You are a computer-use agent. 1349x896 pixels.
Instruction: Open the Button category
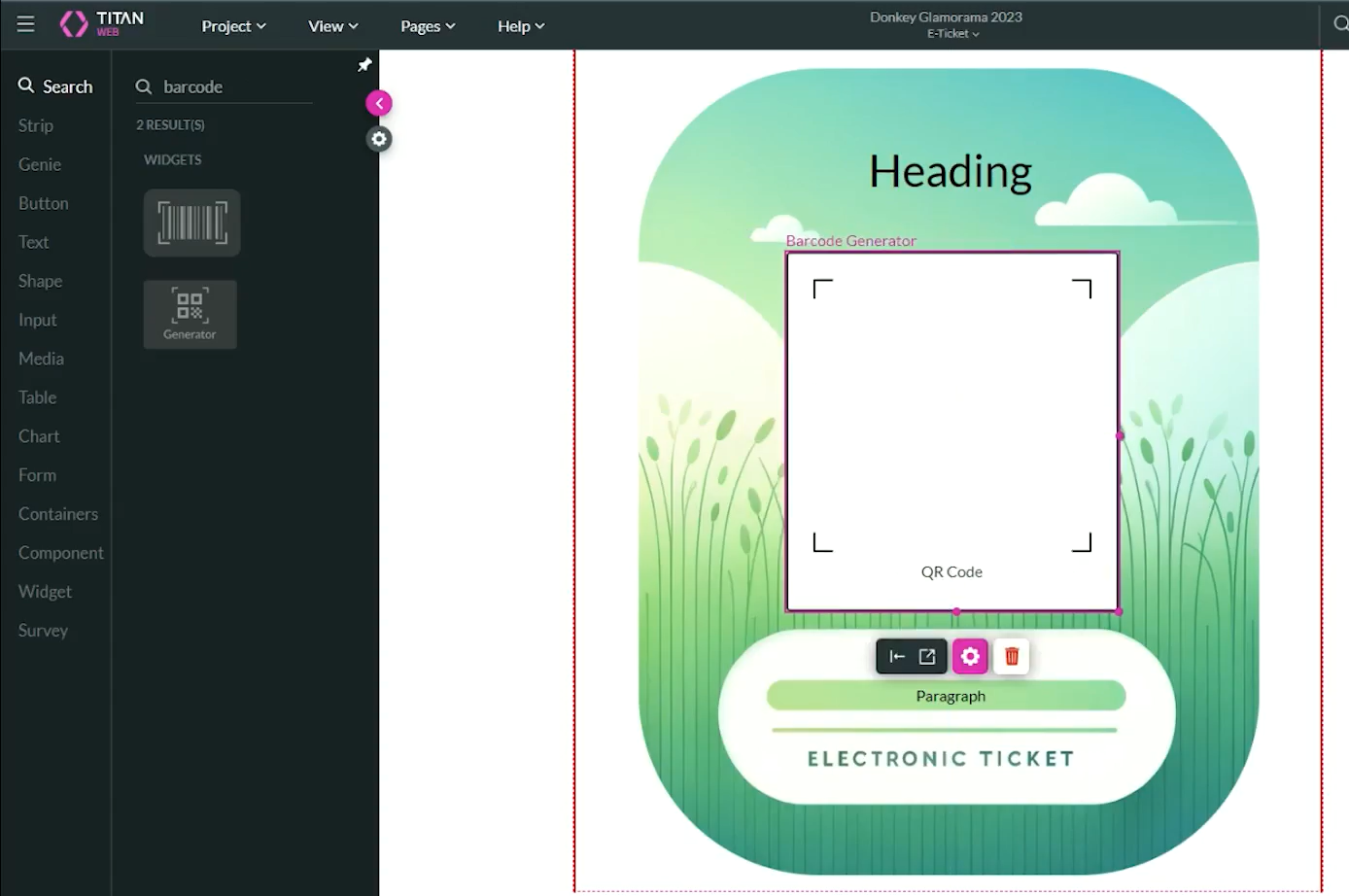click(44, 203)
